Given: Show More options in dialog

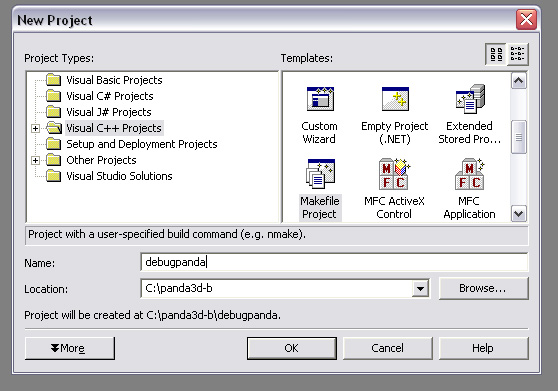Looking at the screenshot, I should (x=70, y=348).
